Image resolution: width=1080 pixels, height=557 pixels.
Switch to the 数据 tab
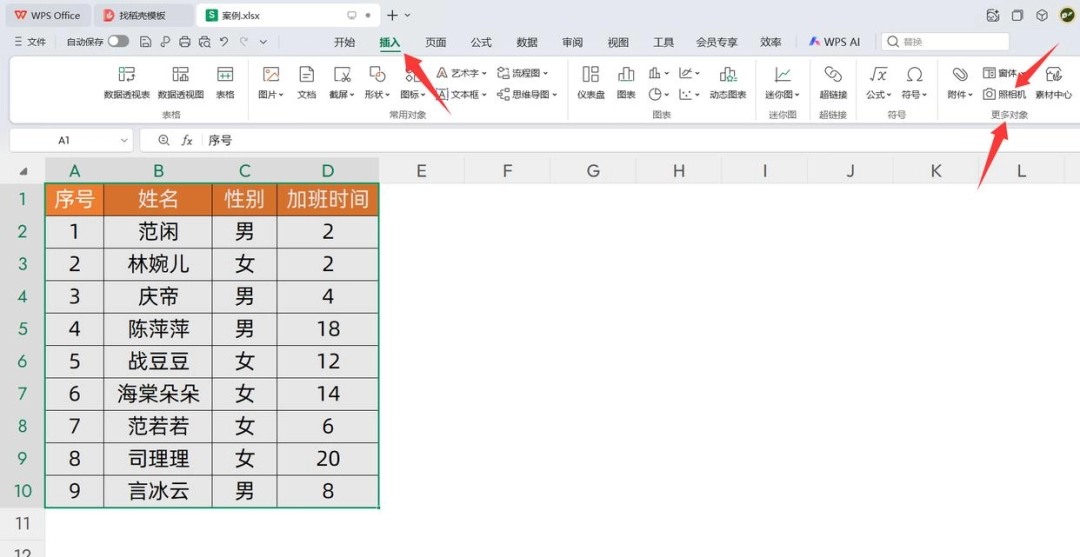coord(527,42)
